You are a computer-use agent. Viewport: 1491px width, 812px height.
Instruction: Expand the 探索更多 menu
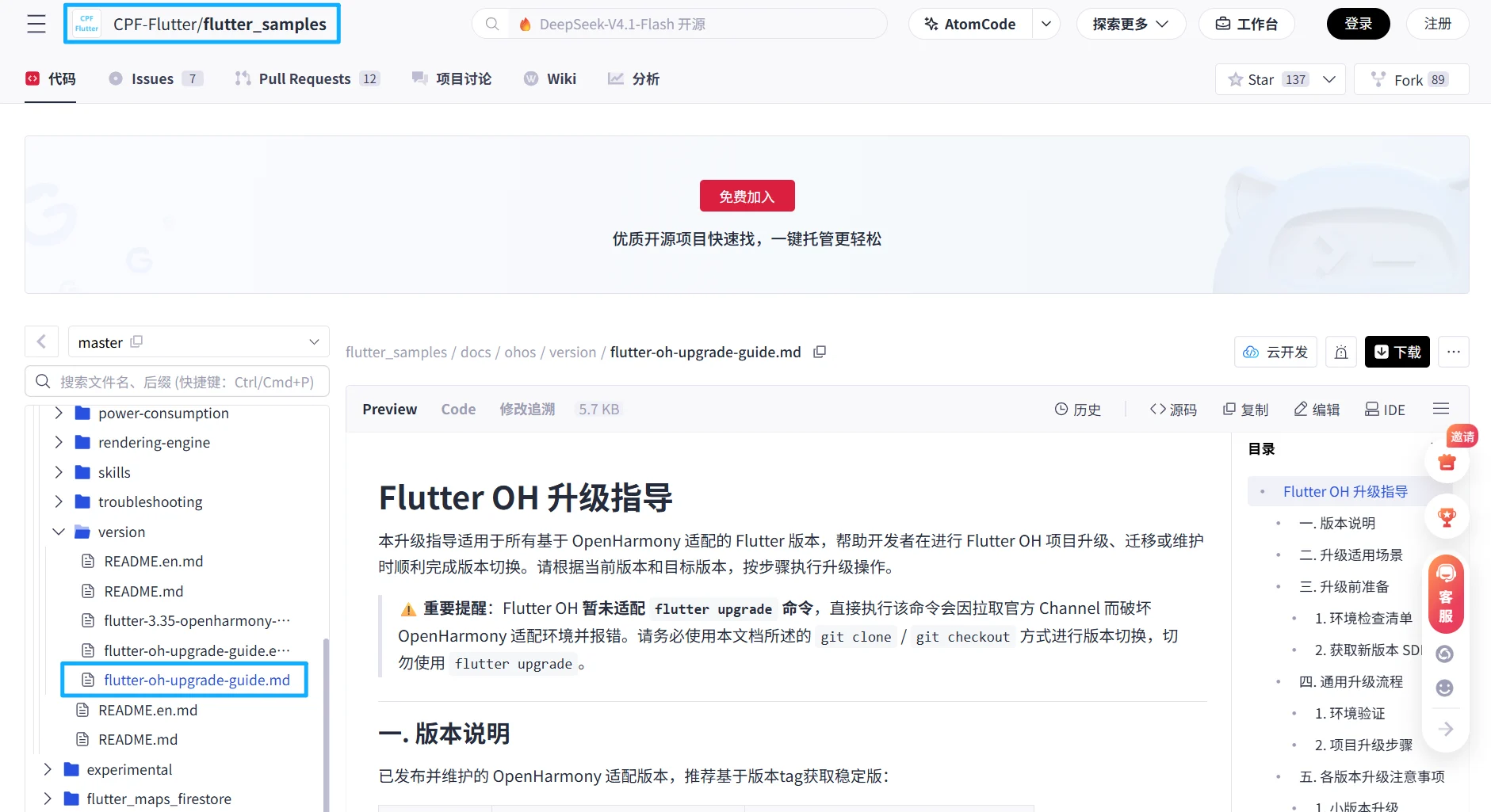click(x=1131, y=24)
